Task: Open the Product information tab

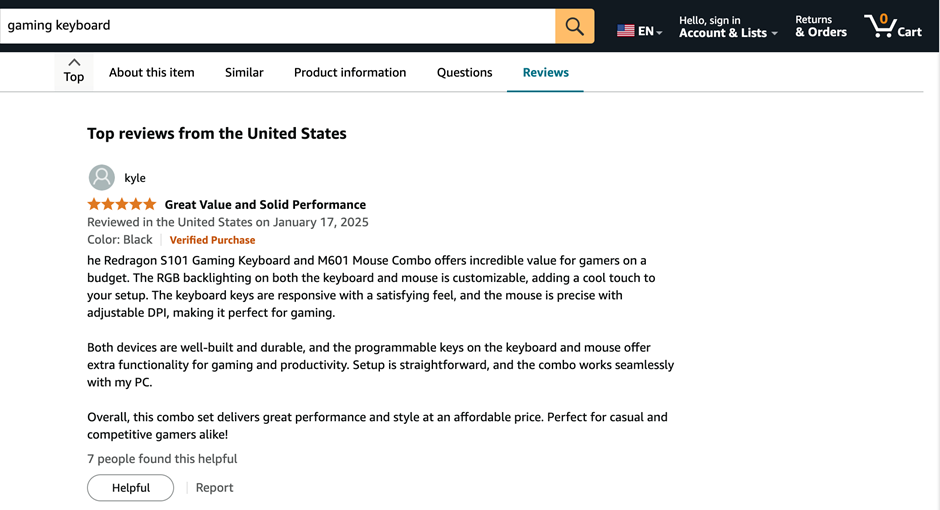Action: coord(350,72)
